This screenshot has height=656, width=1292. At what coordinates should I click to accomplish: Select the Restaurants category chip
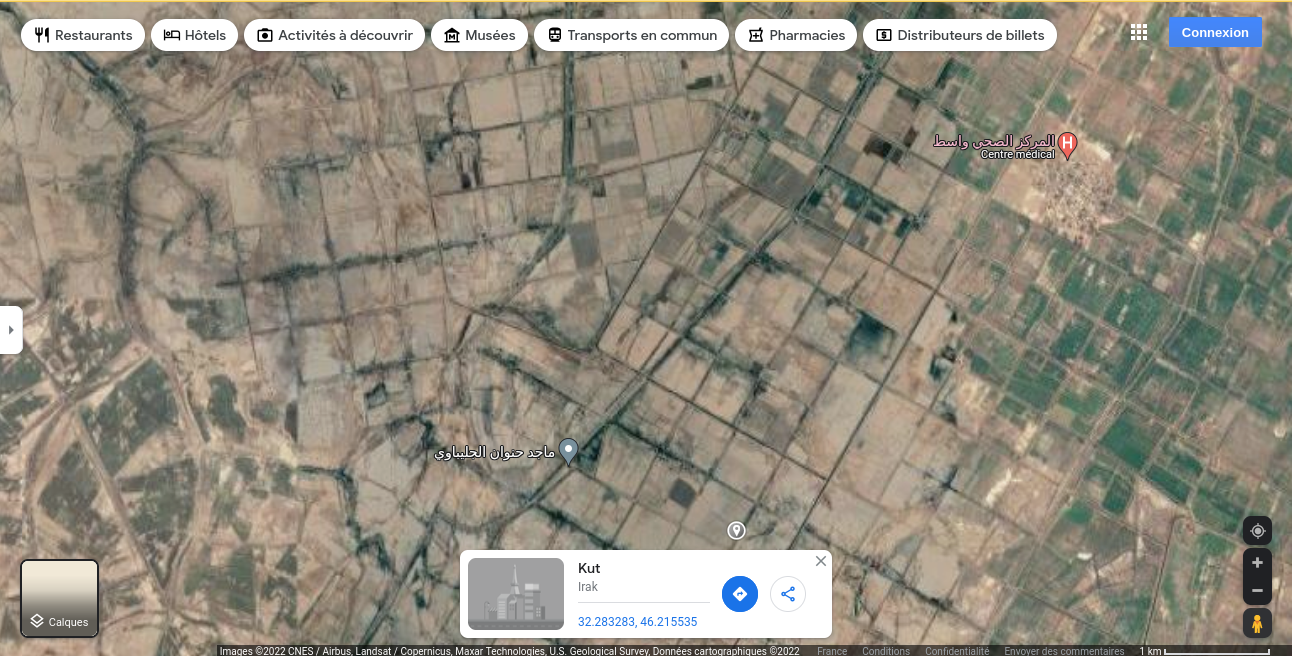coord(83,35)
